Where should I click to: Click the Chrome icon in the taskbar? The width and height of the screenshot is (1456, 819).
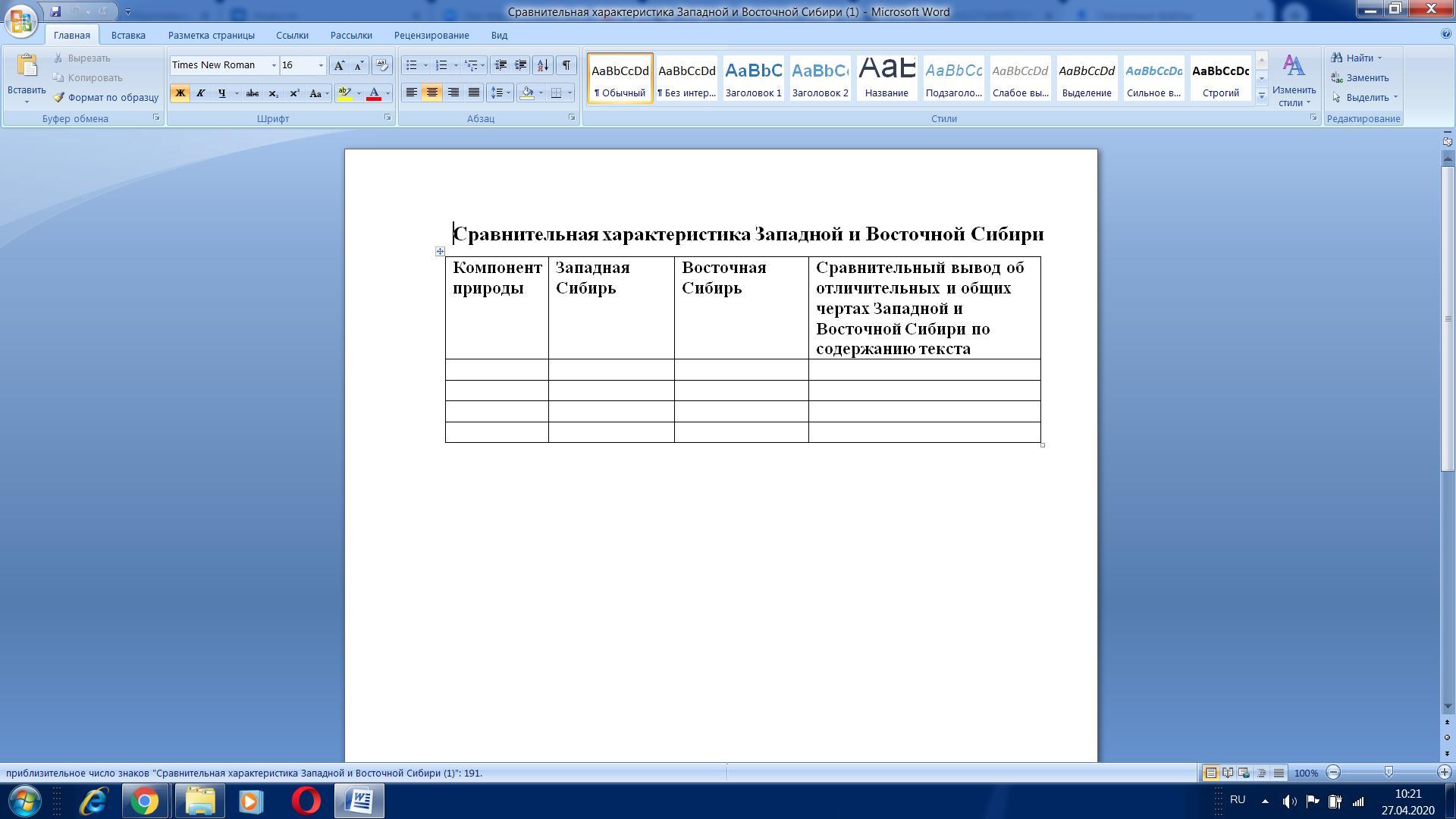click(x=144, y=801)
